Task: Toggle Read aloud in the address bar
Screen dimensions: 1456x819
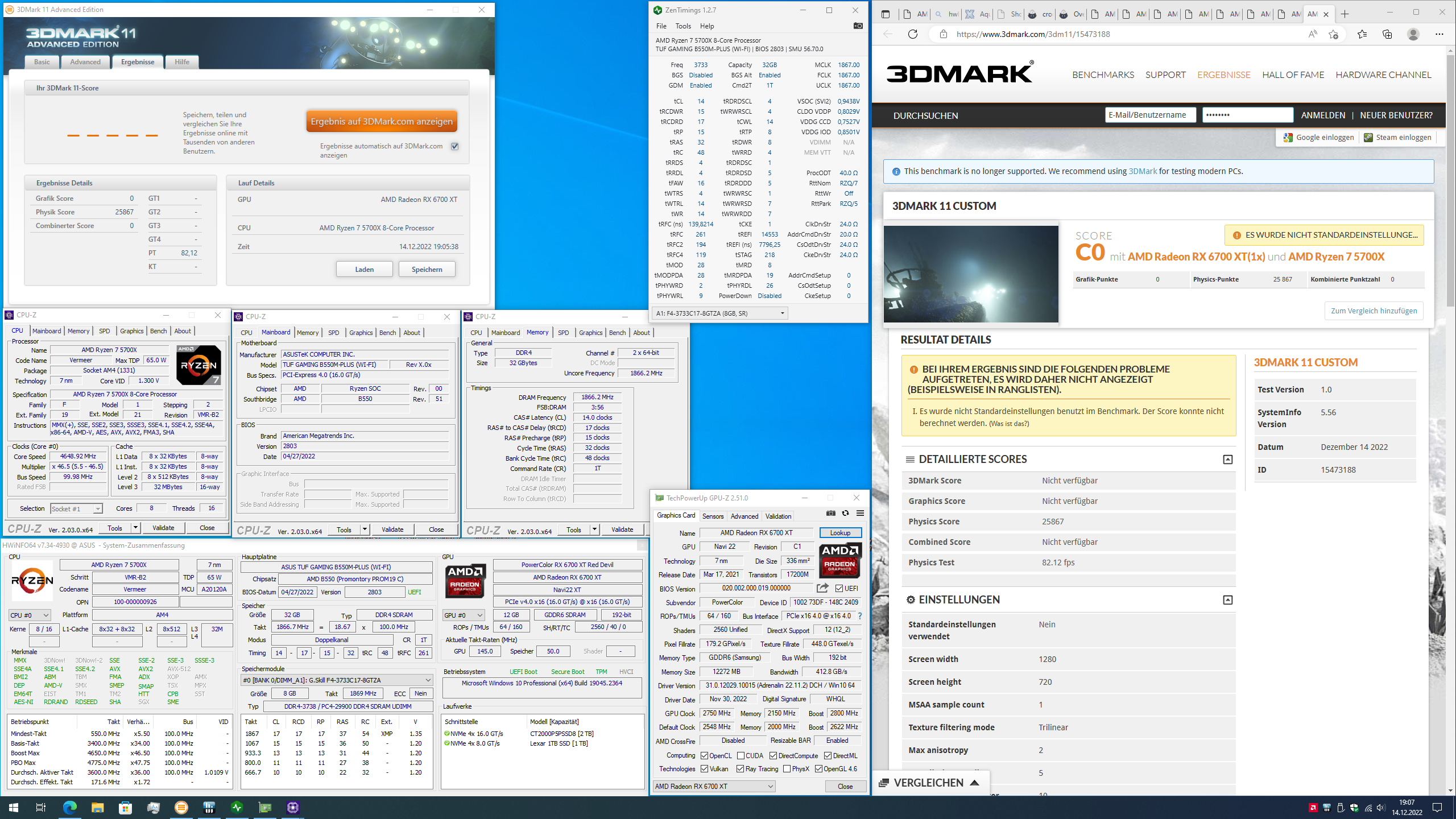Action: 1313,34
